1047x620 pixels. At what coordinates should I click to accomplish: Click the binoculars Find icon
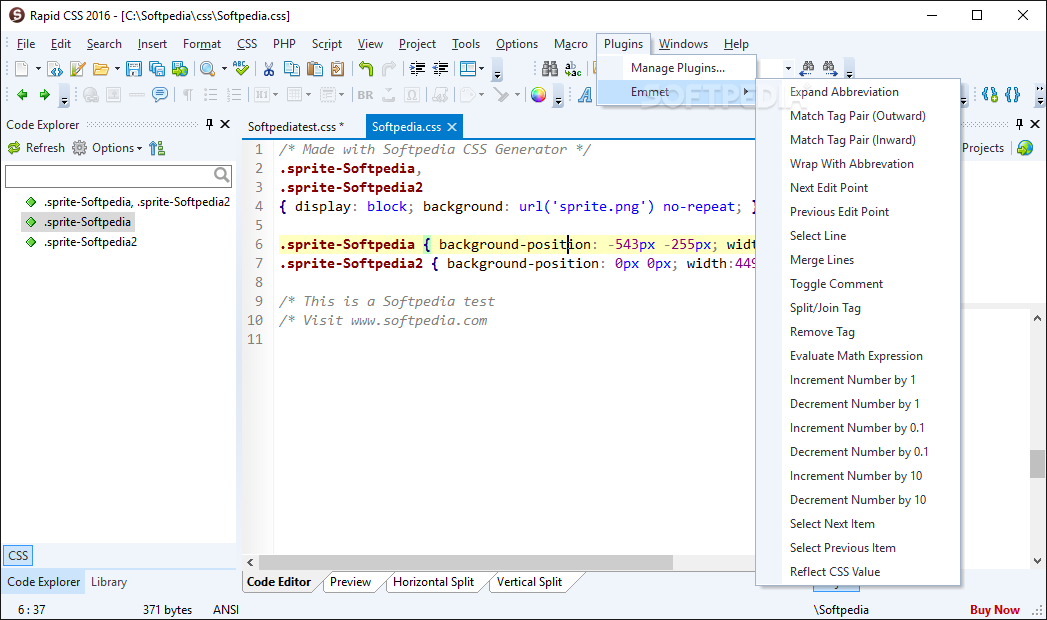[550, 69]
